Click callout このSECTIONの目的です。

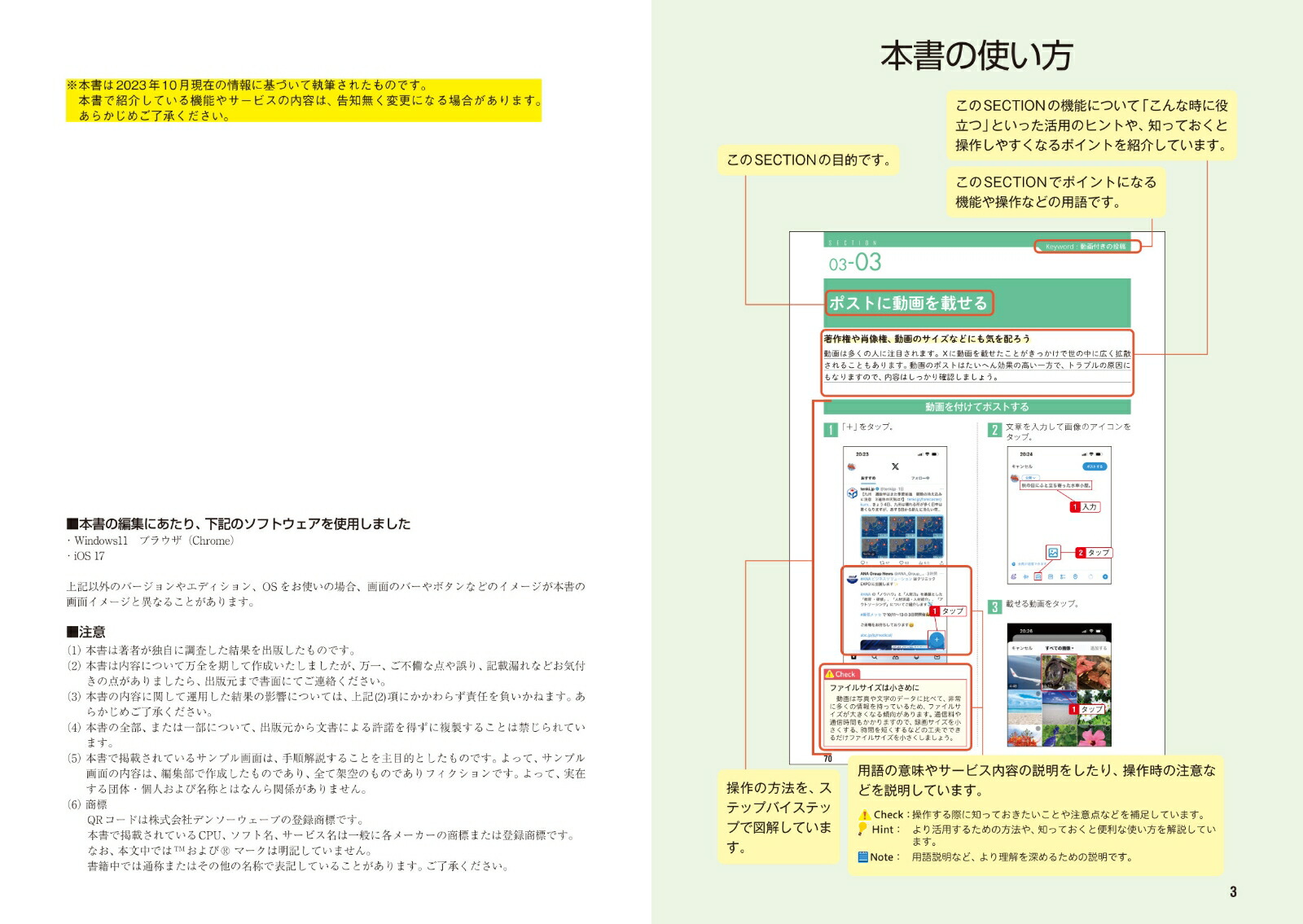click(x=809, y=160)
